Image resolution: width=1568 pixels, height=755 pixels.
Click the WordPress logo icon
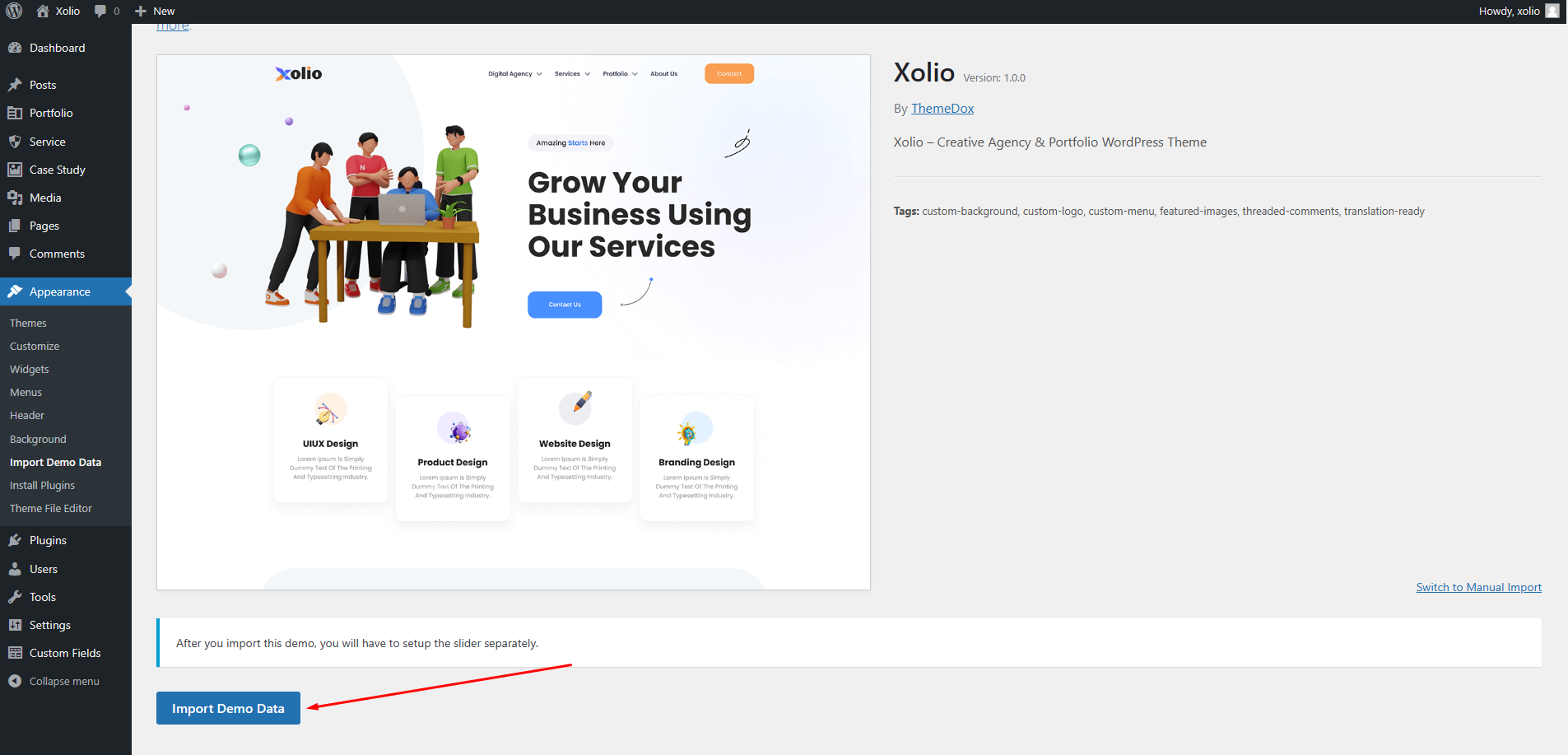(14, 11)
